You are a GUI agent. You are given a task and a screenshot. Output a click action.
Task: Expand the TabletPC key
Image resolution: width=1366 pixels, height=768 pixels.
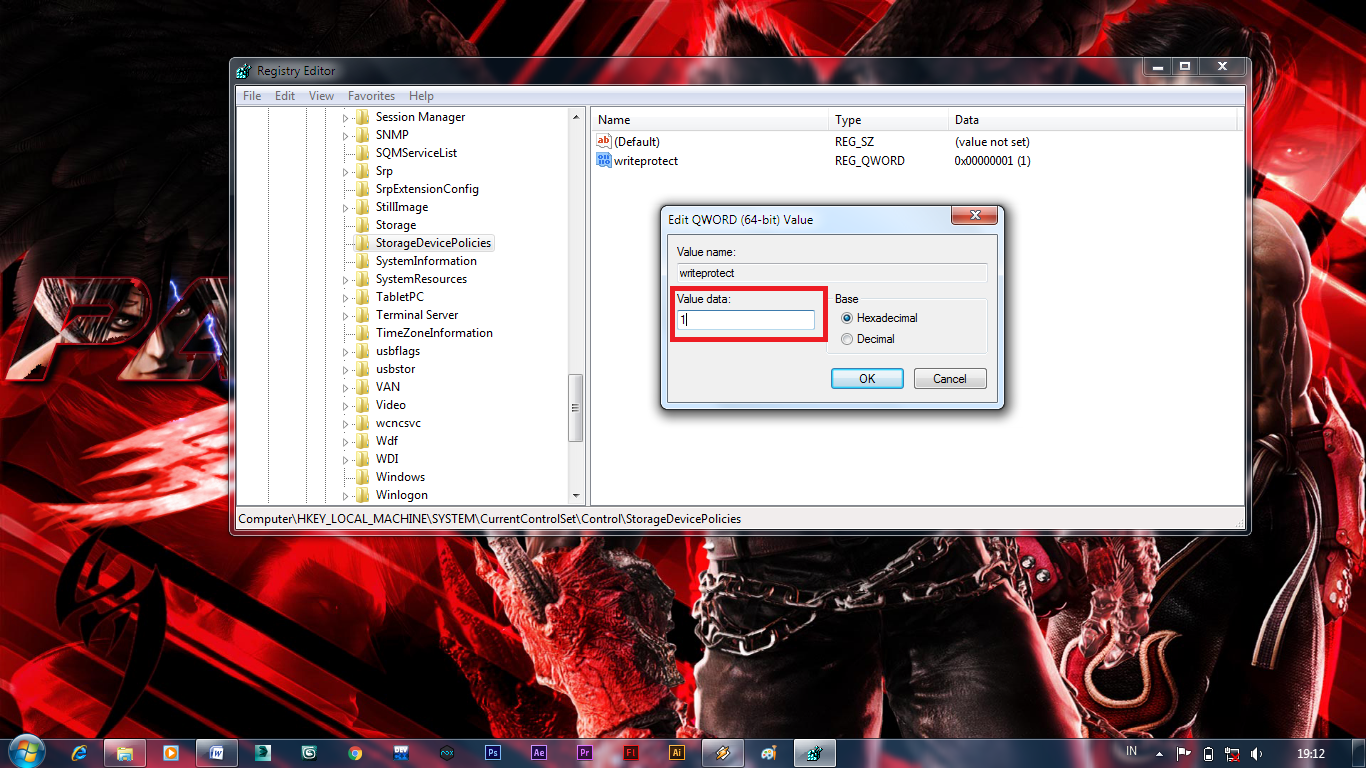pyautogui.click(x=346, y=298)
